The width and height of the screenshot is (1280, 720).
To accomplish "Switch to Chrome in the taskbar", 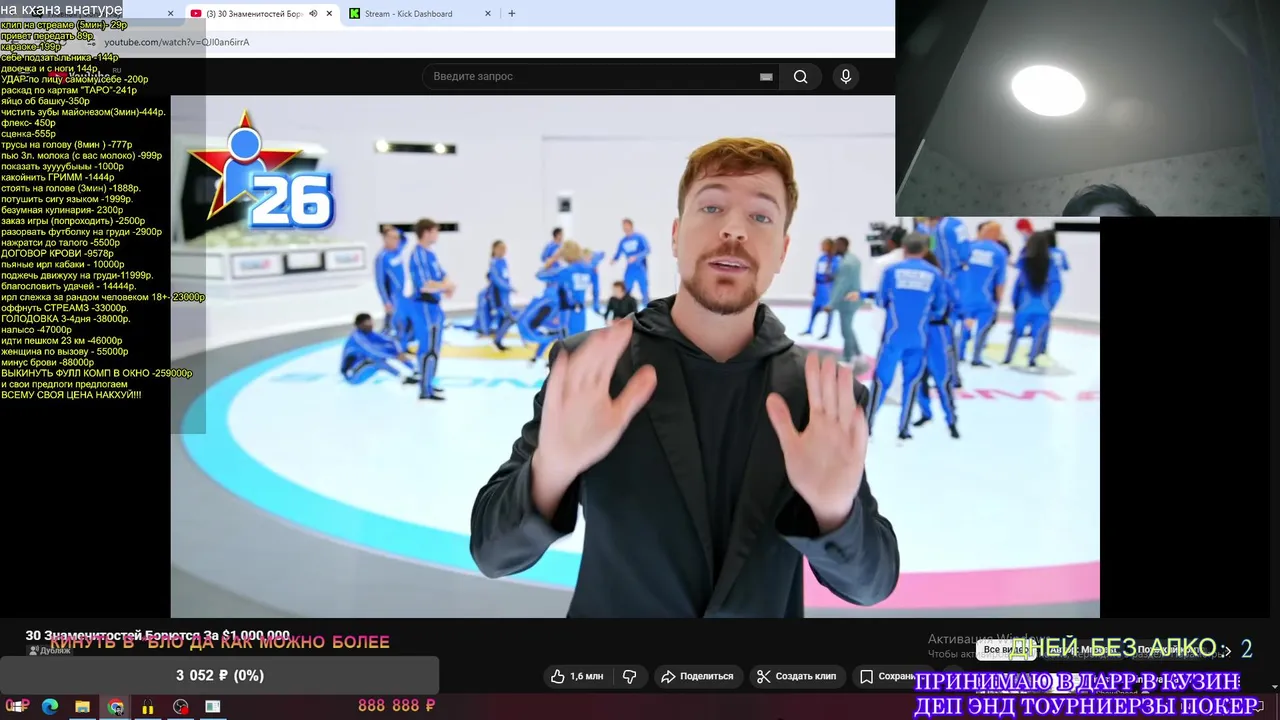I will (116, 707).
